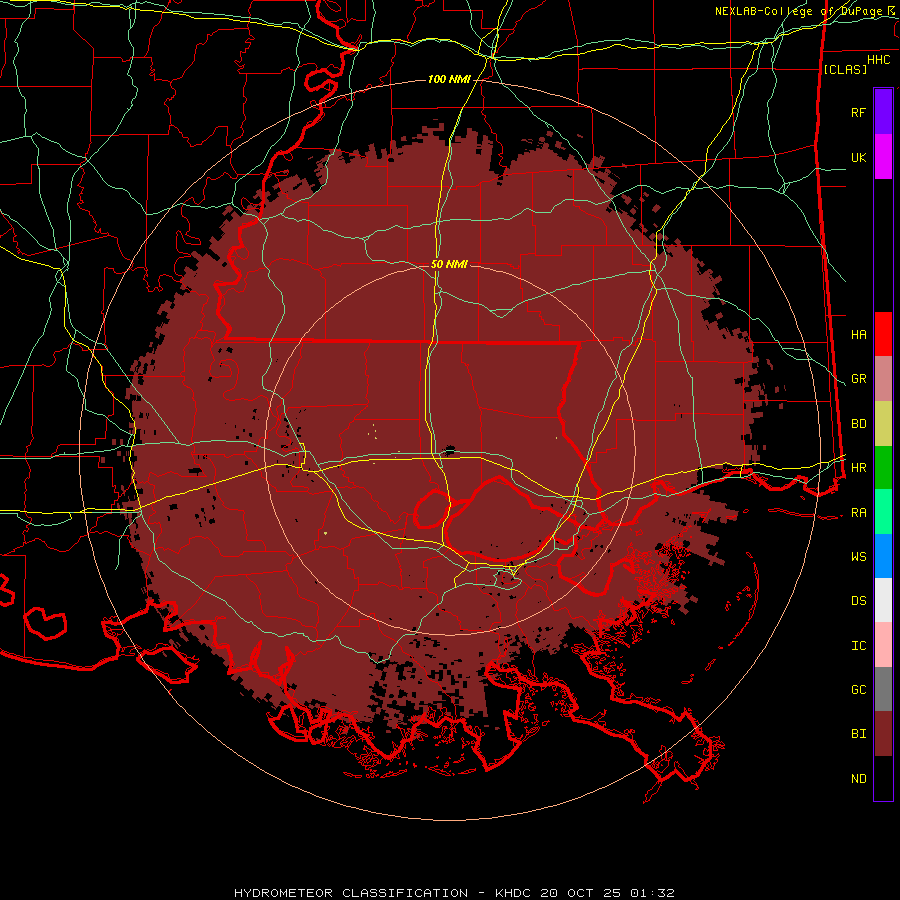Click the GR pink-brown legend swatch
900x900 pixels.
tap(883, 379)
